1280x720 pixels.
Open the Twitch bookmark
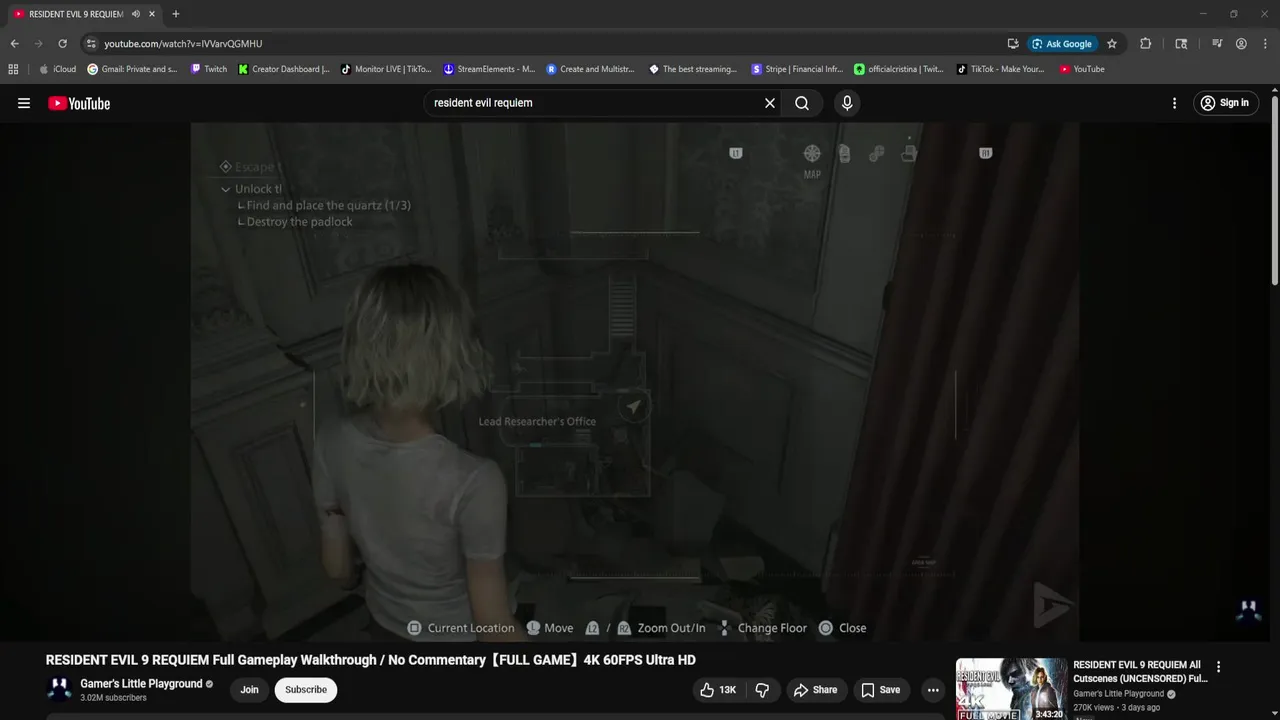coord(209,69)
